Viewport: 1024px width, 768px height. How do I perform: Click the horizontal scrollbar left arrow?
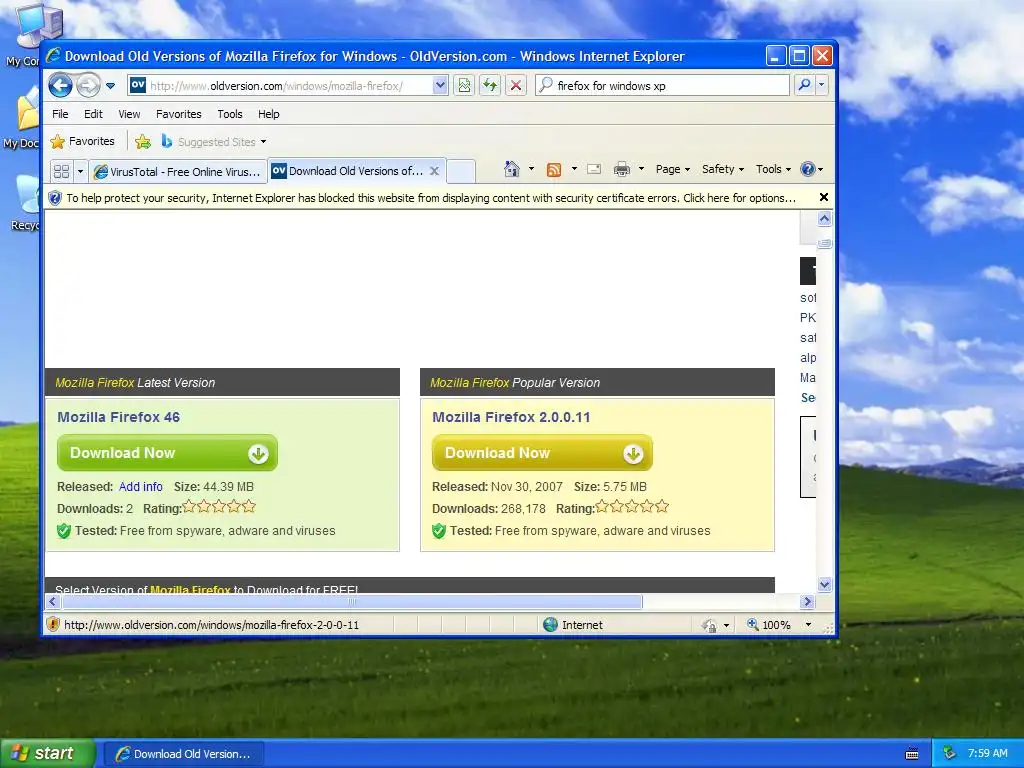pos(53,601)
